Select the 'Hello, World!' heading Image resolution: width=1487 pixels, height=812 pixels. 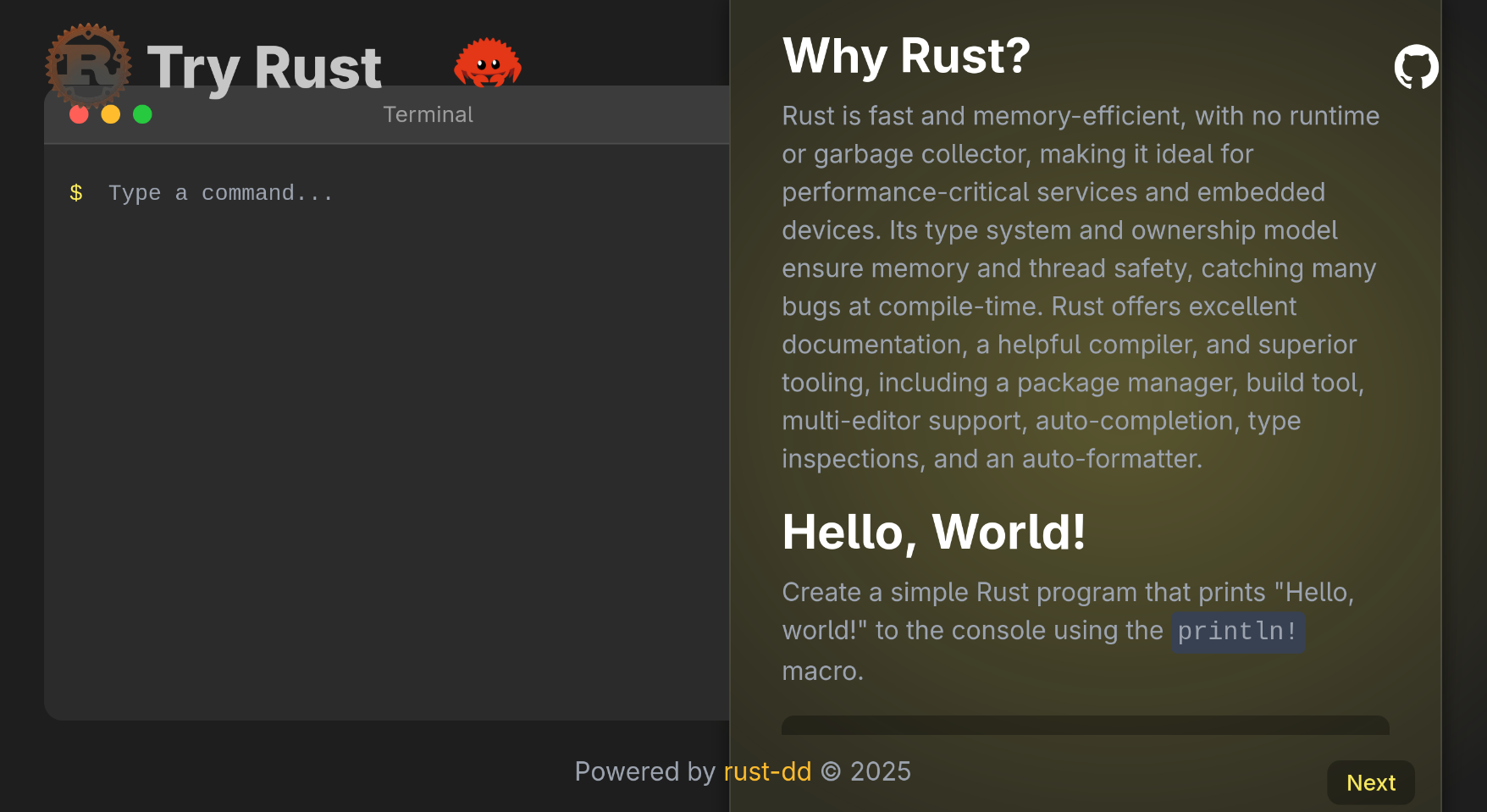tap(933, 532)
